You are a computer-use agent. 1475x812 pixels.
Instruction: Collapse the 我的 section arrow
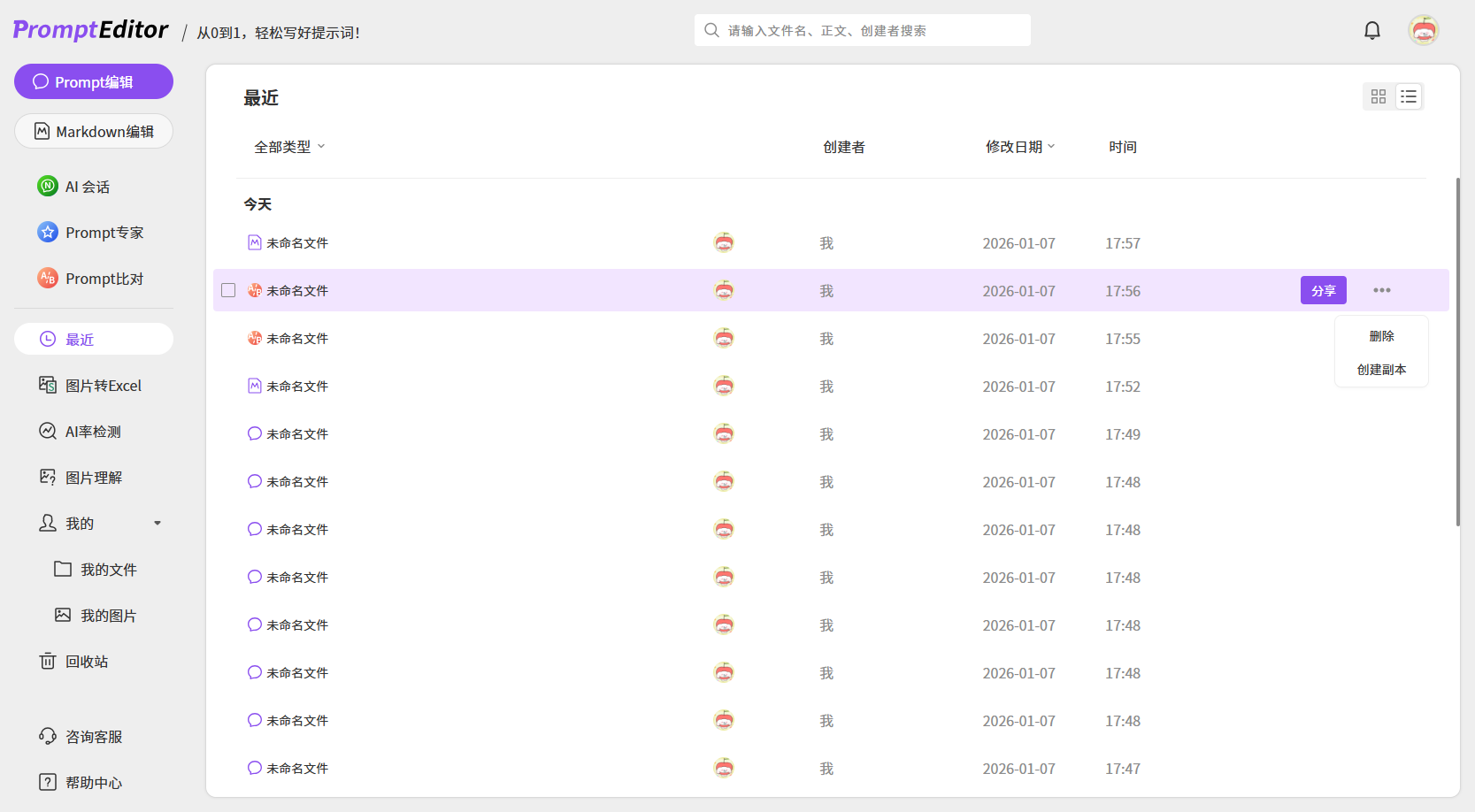click(x=157, y=524)
